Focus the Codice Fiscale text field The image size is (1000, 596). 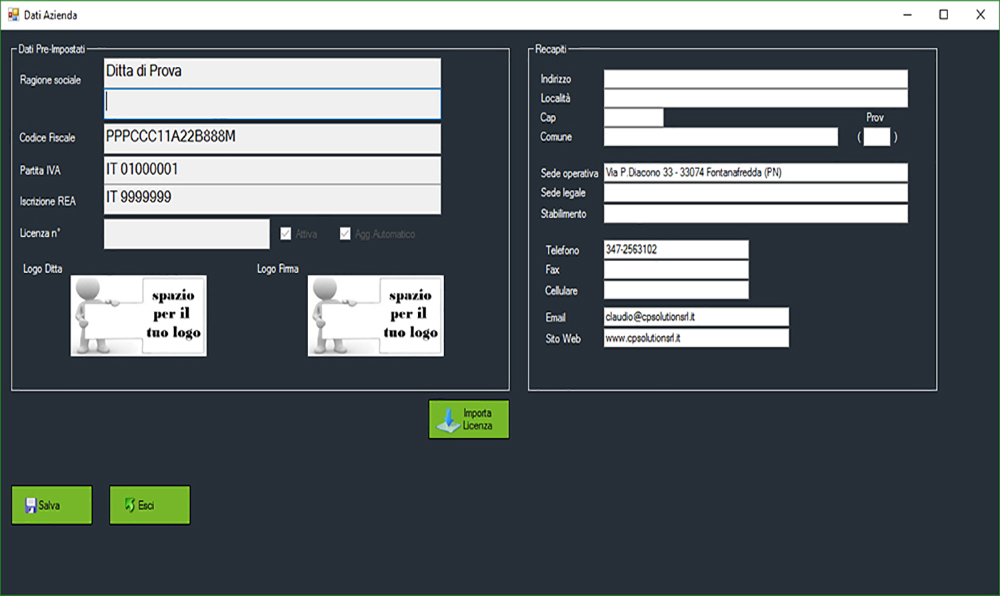click(271, 138)
